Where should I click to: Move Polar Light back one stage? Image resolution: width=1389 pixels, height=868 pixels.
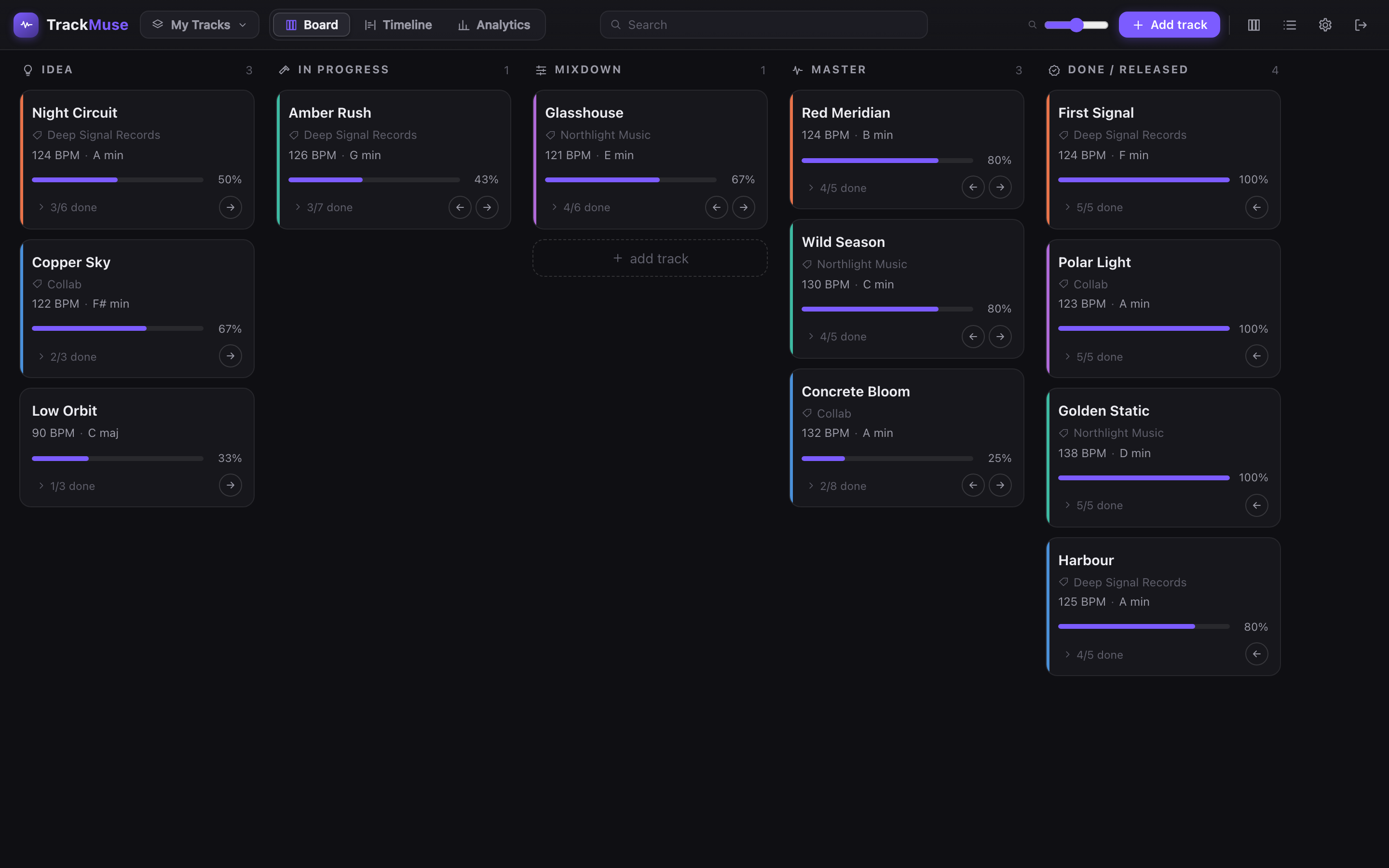pos(1256,356)
